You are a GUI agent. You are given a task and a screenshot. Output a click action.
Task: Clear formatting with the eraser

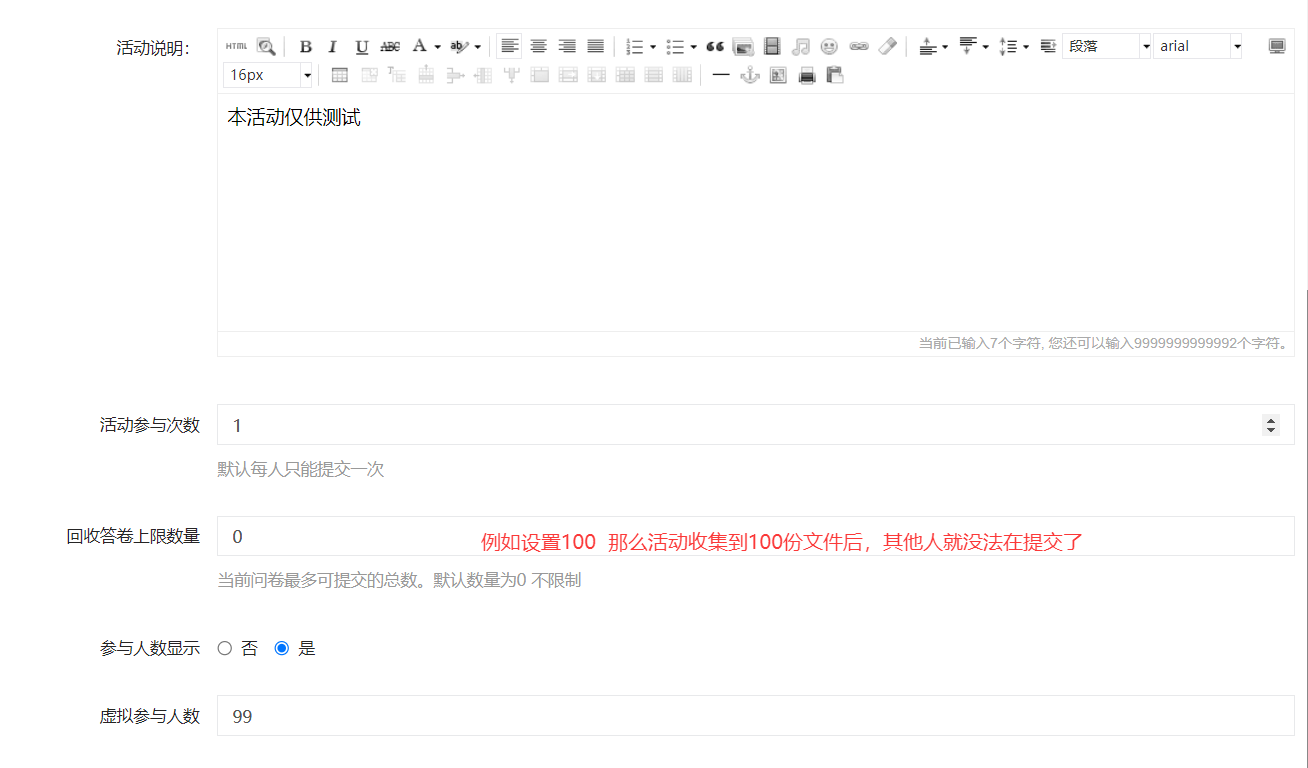(887, 46)
